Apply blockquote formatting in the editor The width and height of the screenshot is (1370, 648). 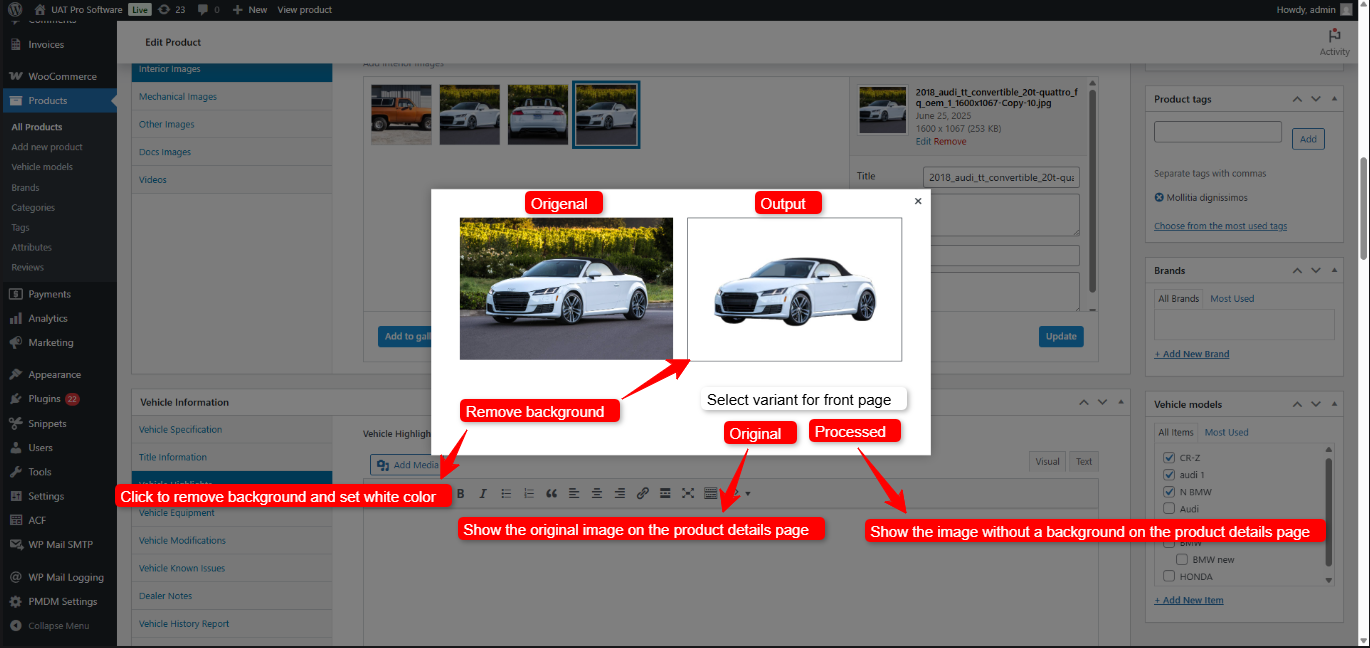[552, 493]
